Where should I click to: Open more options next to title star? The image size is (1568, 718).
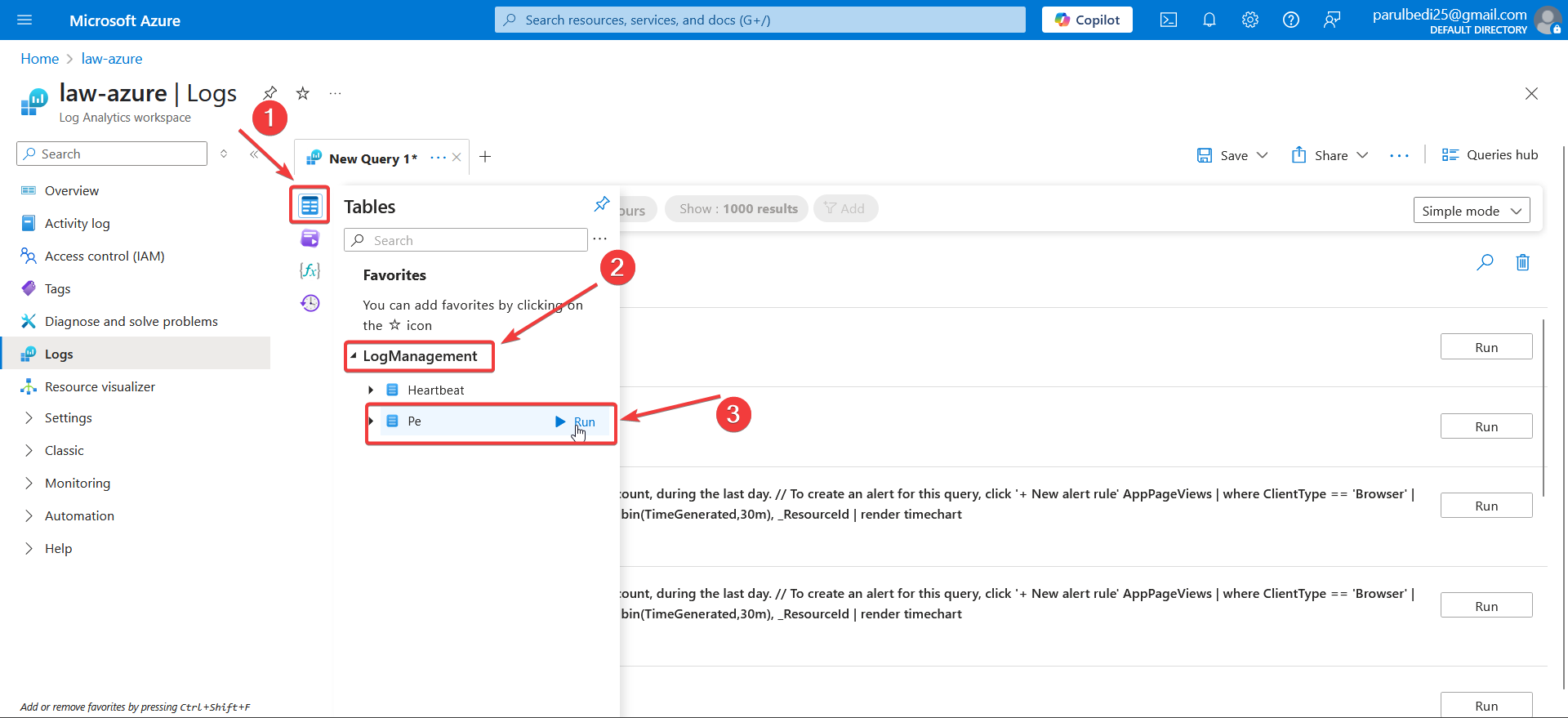coord(335,93)
